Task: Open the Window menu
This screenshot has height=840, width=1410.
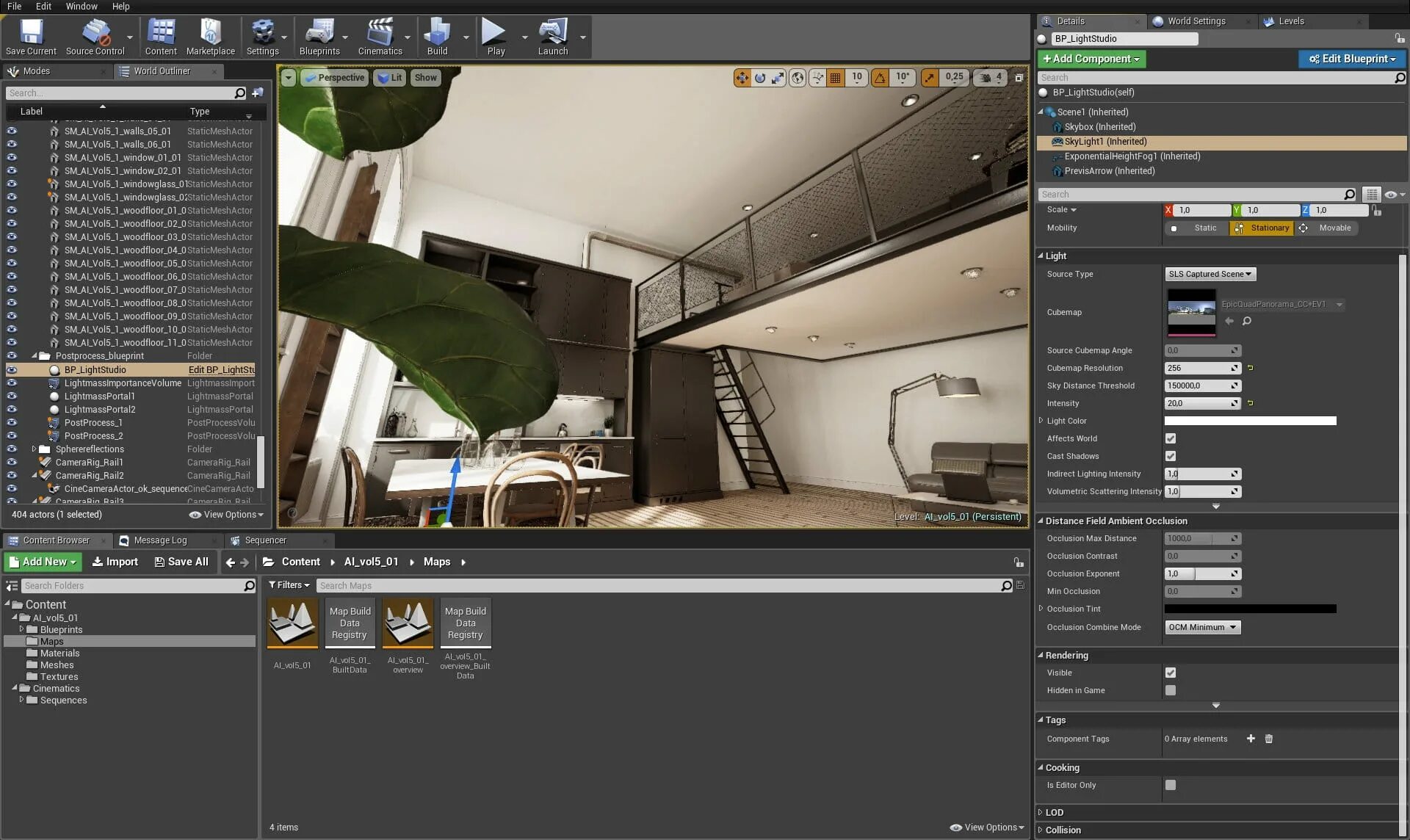Action: pos(81,6)
